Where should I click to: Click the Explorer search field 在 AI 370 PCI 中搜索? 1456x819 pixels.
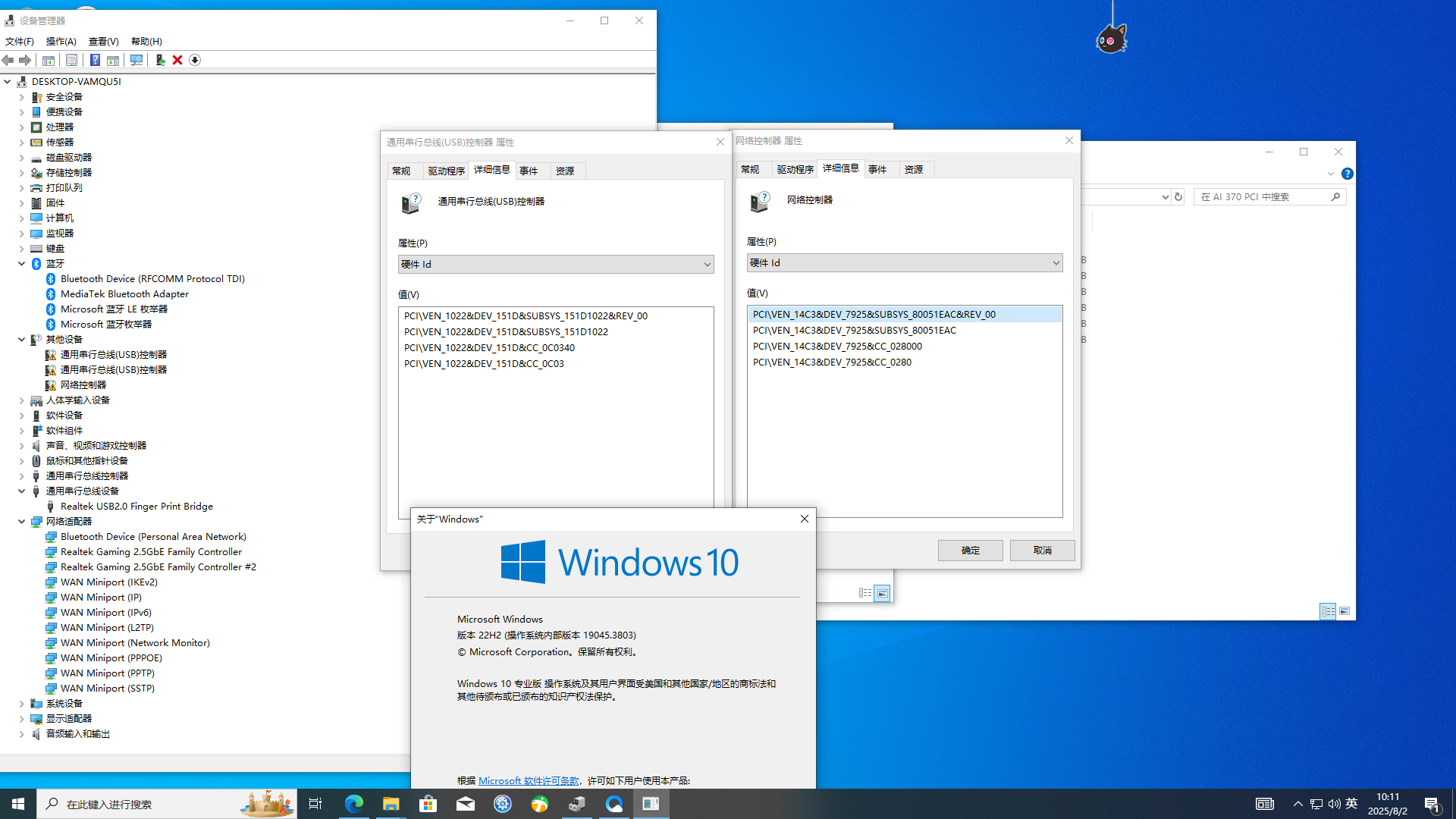coord(1269,197)
